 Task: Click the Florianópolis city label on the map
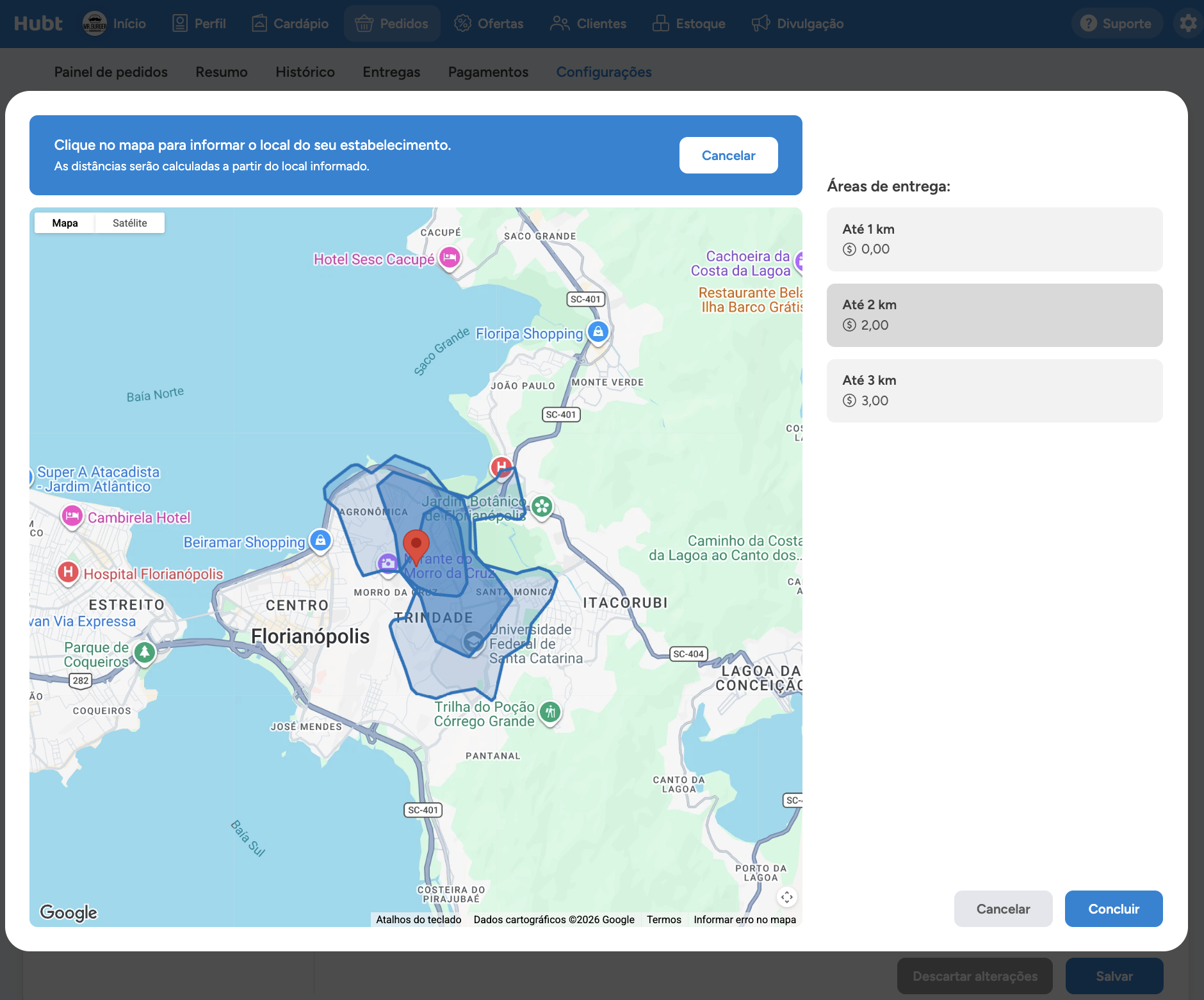[310, 636]
